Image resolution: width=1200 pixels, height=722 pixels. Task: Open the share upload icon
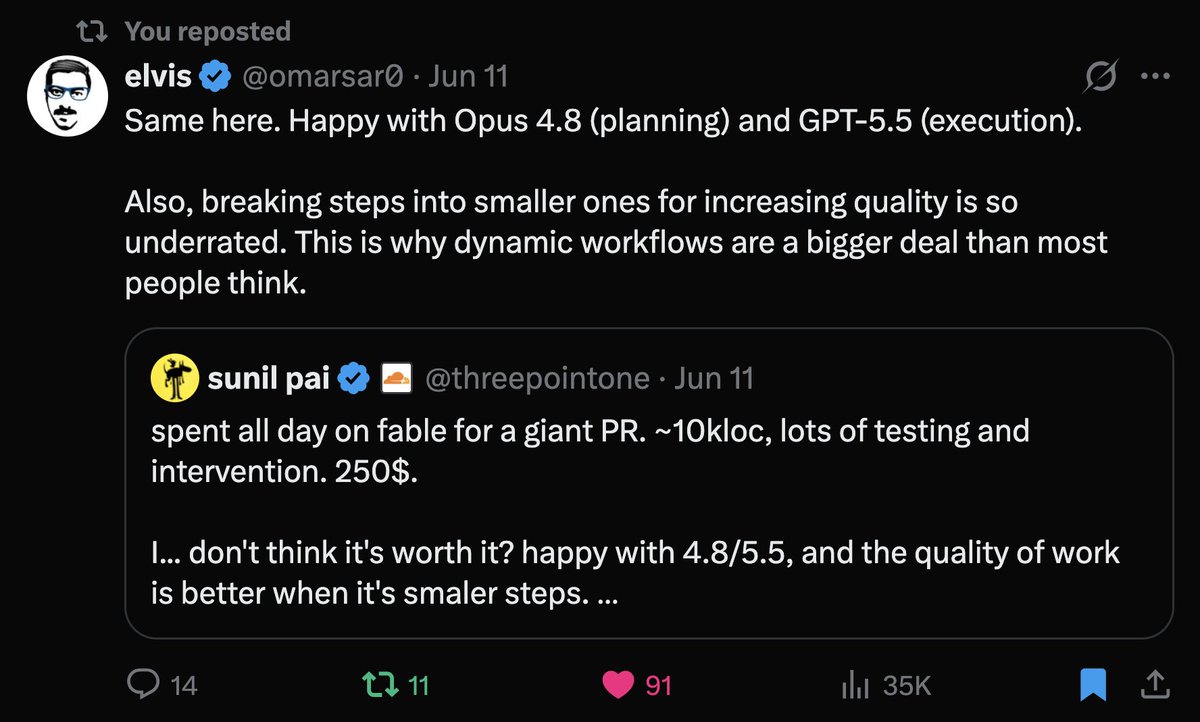pyautogui.click(x=1153, y=685)
